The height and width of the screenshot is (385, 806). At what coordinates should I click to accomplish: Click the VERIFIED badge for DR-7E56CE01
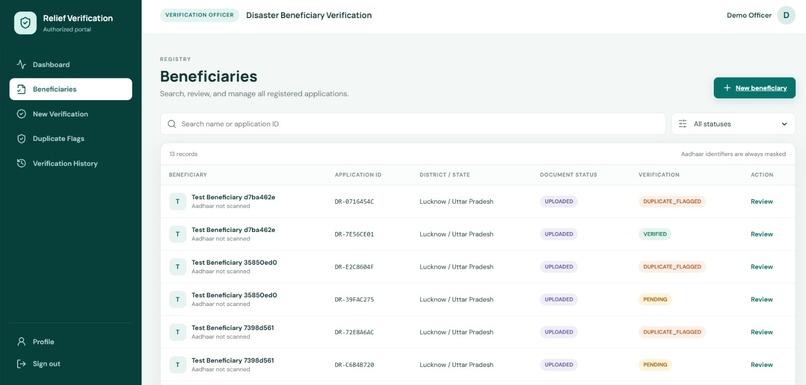point(655,234)
